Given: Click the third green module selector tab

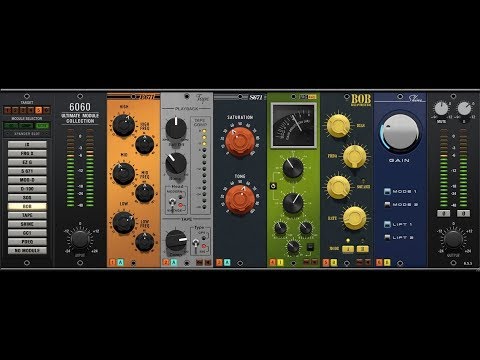Looking at the screenshot, I should [42, 126].
